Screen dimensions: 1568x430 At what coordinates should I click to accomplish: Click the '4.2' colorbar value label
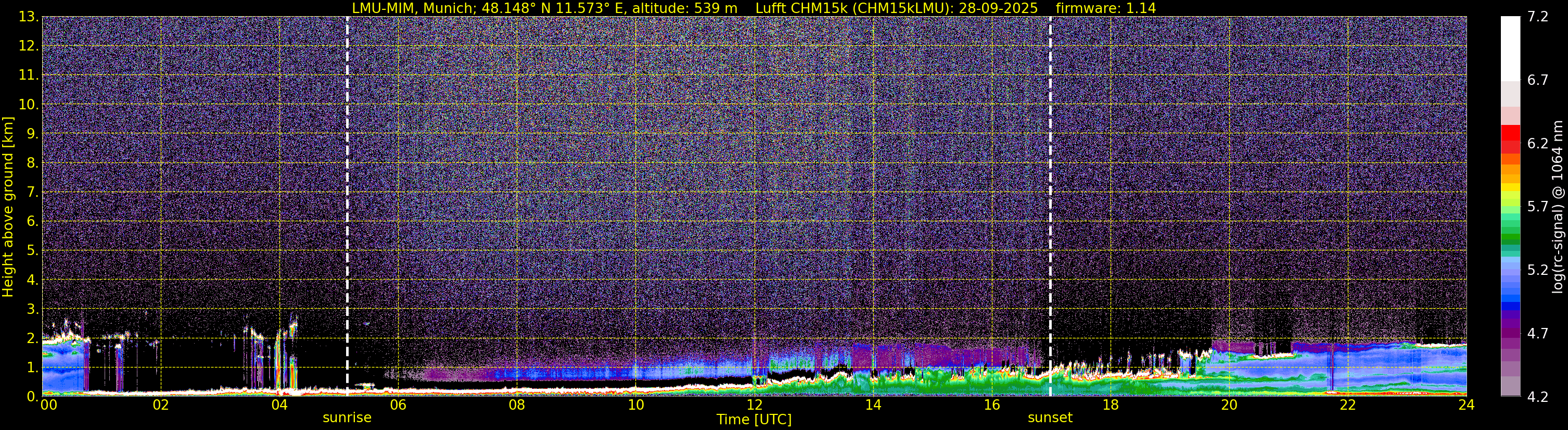click(1538, 397)
